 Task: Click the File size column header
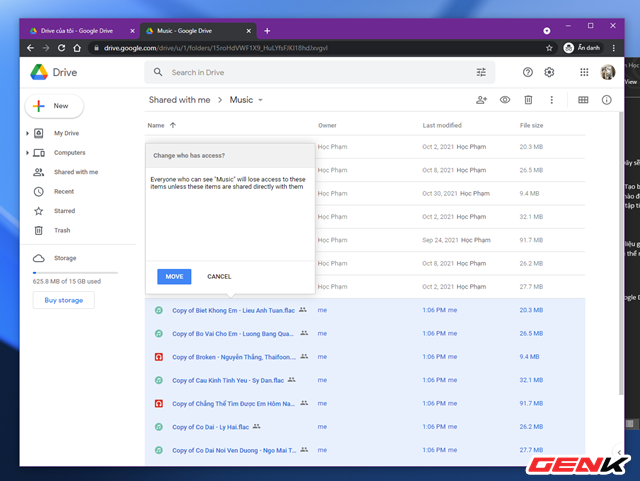click(x=531, y=125)
